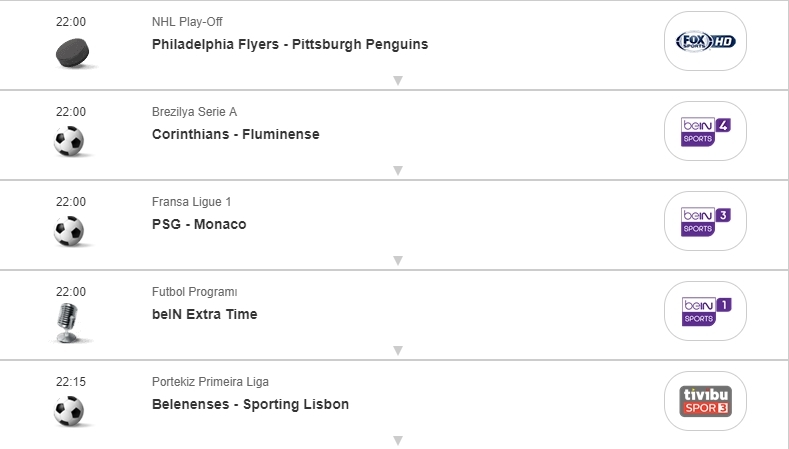The height and width of the screenshot is (449, 789).
Task: Click soccer ball icon beside Corinthians - Fluminense
Action: click(x=69, y=141)
